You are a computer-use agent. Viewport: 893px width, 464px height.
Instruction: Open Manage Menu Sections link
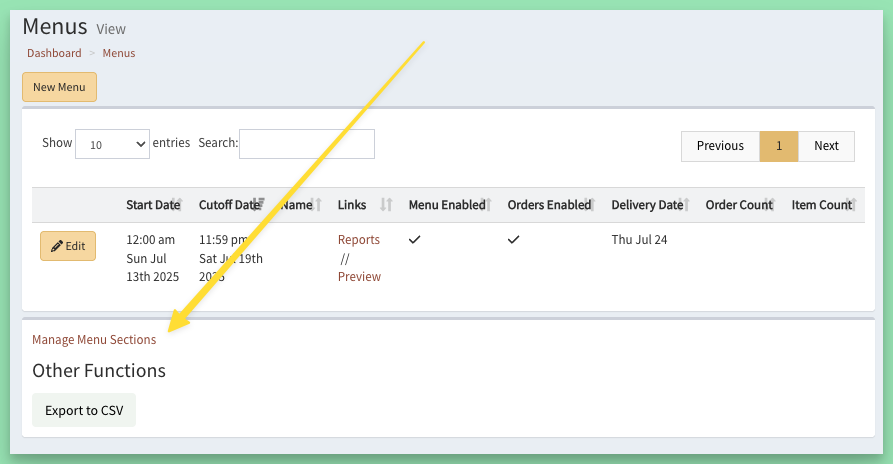(x=94, y=340)
